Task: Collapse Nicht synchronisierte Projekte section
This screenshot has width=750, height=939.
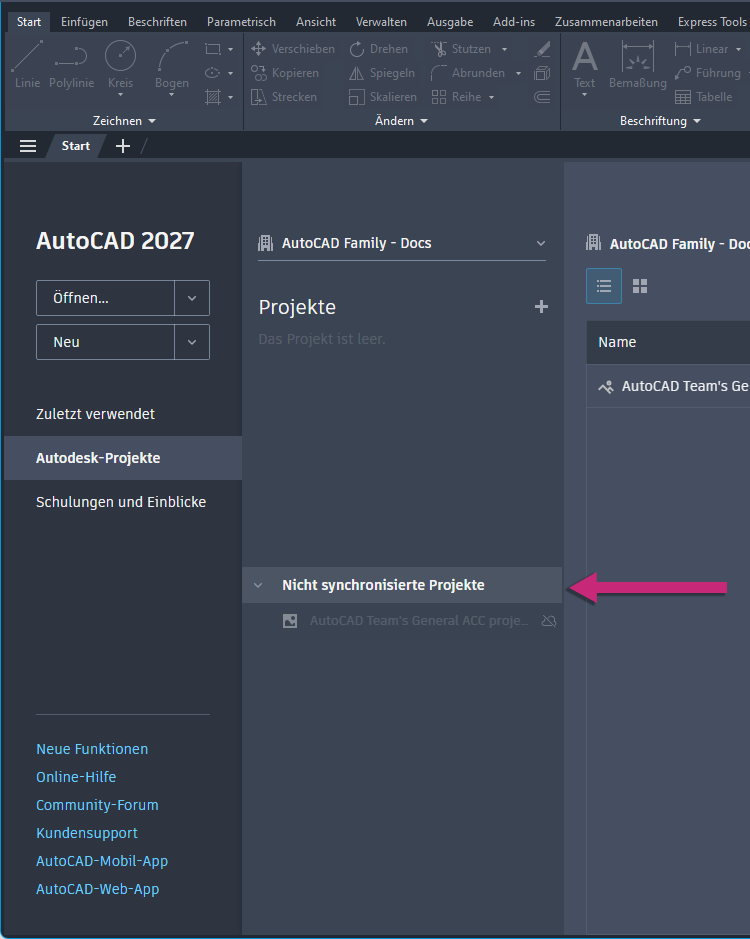Action: pos(258,585)
